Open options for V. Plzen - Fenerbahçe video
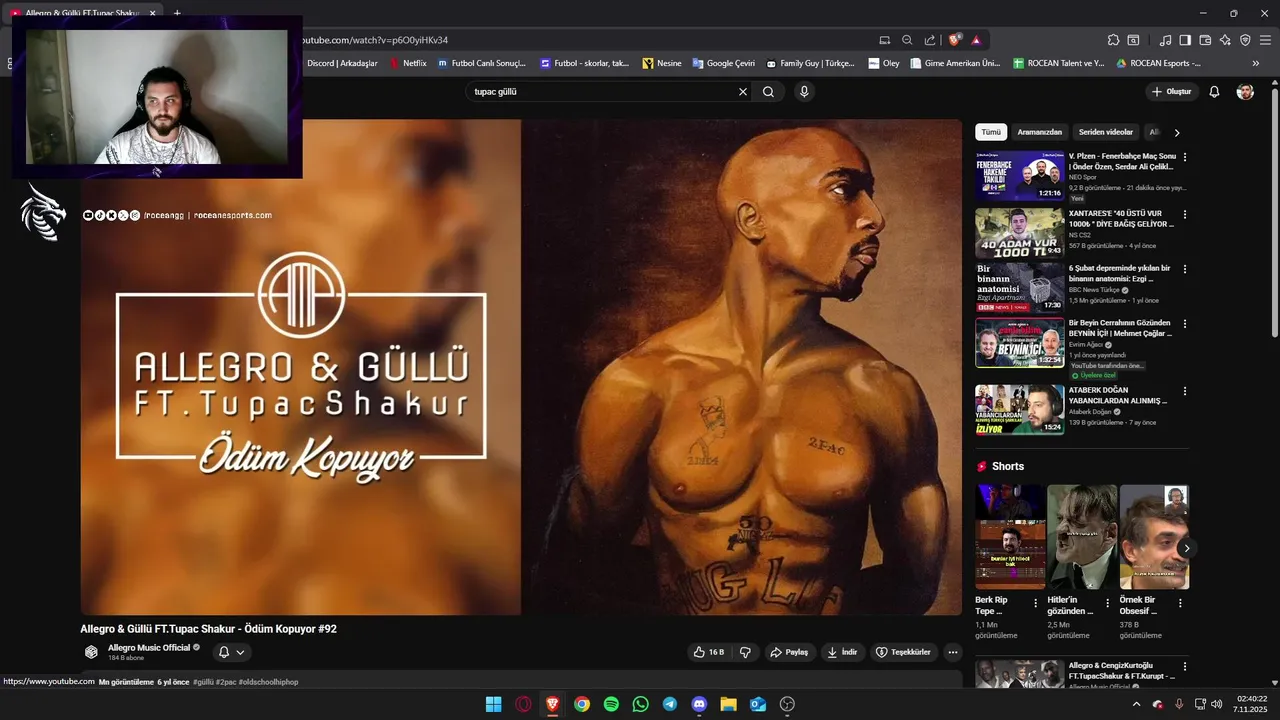Image resolution: width=1280 pixels, height=720 pixels. [x=1185, y=157]
